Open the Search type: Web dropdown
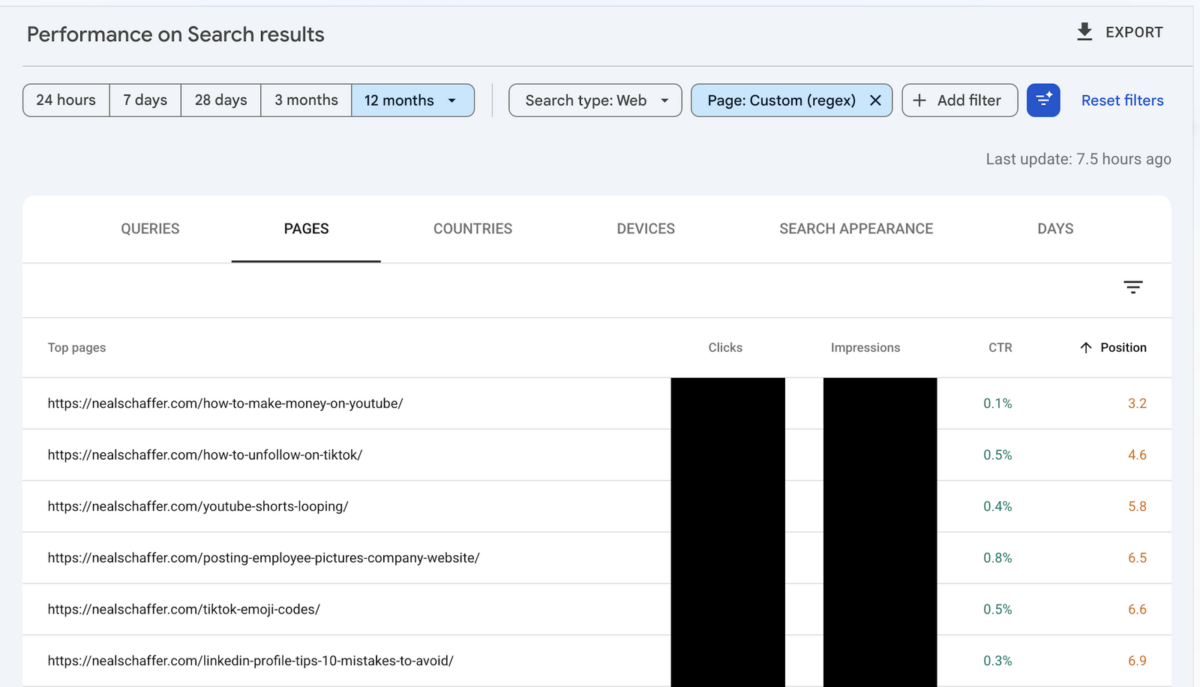 (x=596, y=100)
